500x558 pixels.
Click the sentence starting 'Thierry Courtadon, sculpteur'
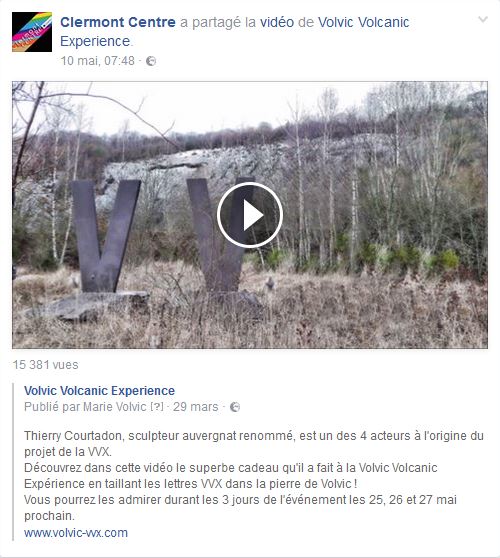point(254,443)
